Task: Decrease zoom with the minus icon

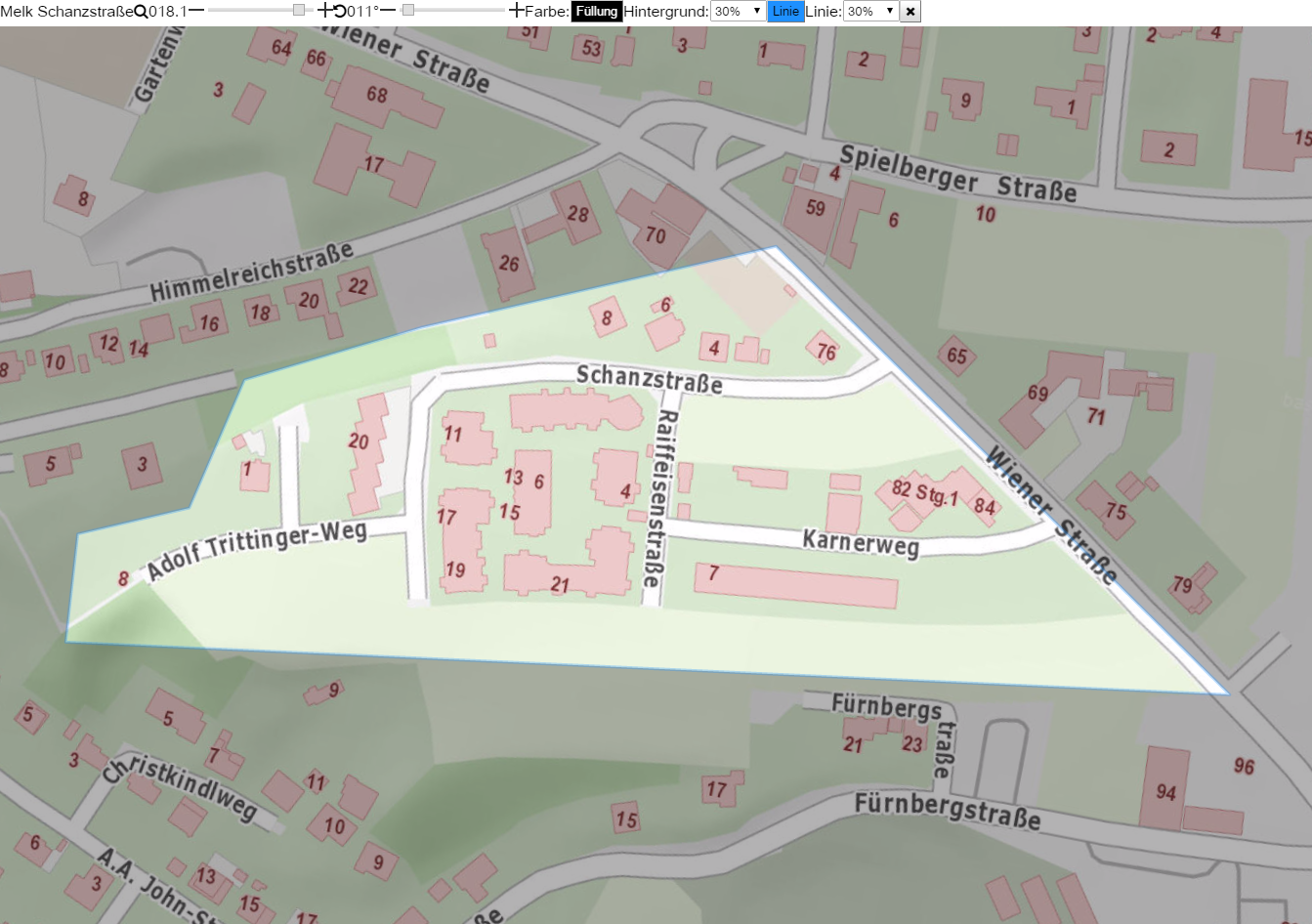Action: click(196, 11)
